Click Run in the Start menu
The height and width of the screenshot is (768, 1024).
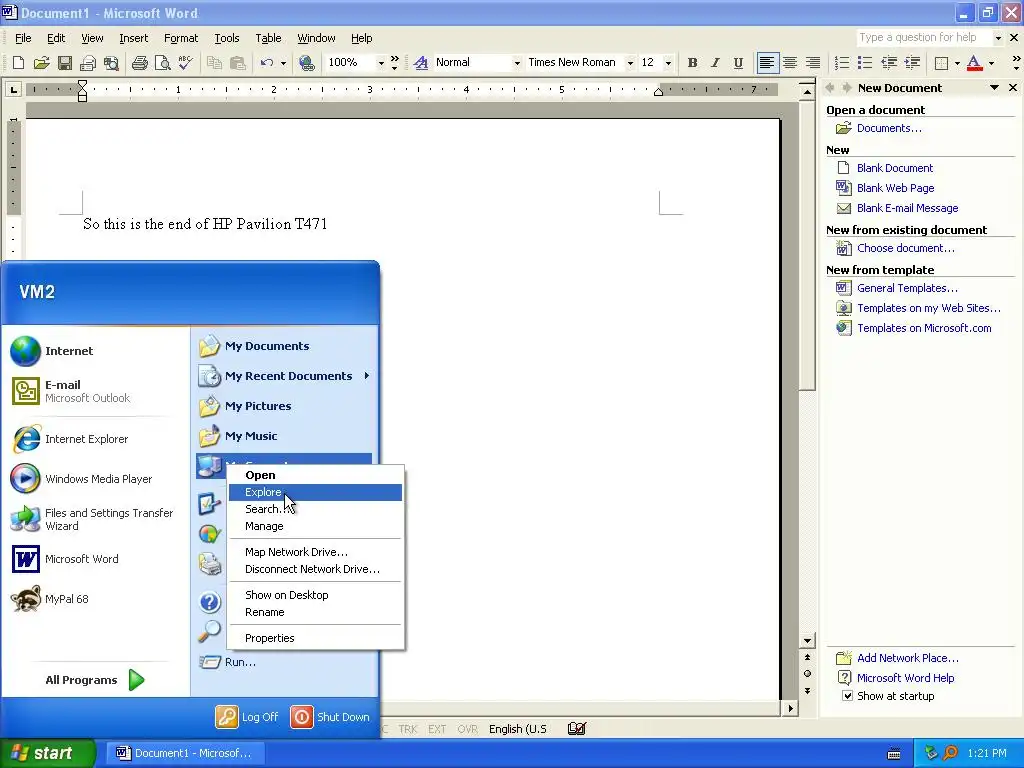click(x=285, y=662)
